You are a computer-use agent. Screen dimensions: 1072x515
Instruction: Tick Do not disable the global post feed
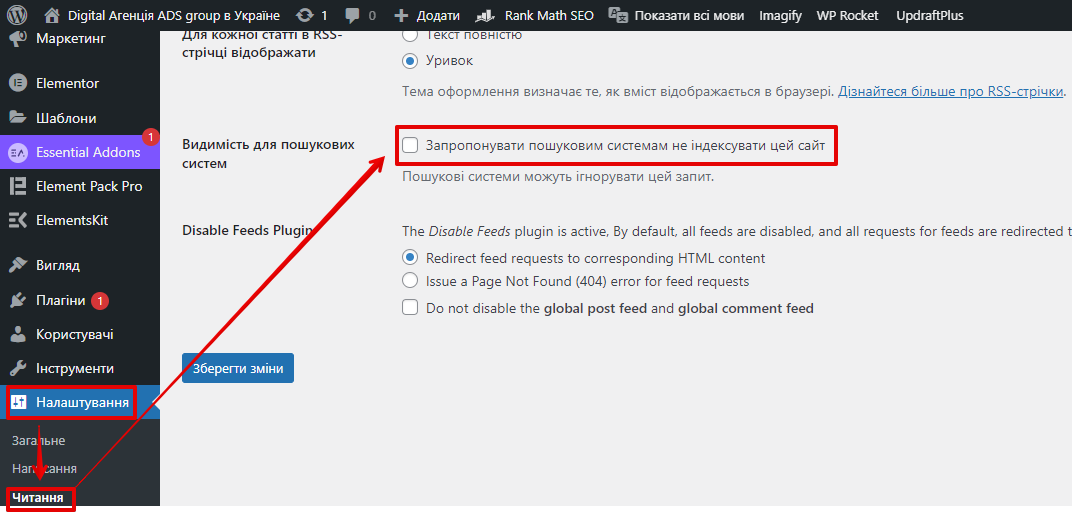(x=410, y=308)
